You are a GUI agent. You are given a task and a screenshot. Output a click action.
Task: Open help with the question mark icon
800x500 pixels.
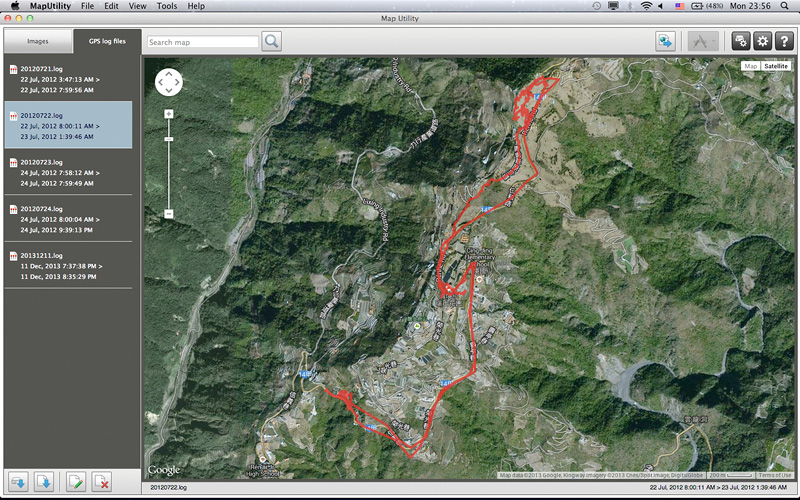(x=784, y=41)
